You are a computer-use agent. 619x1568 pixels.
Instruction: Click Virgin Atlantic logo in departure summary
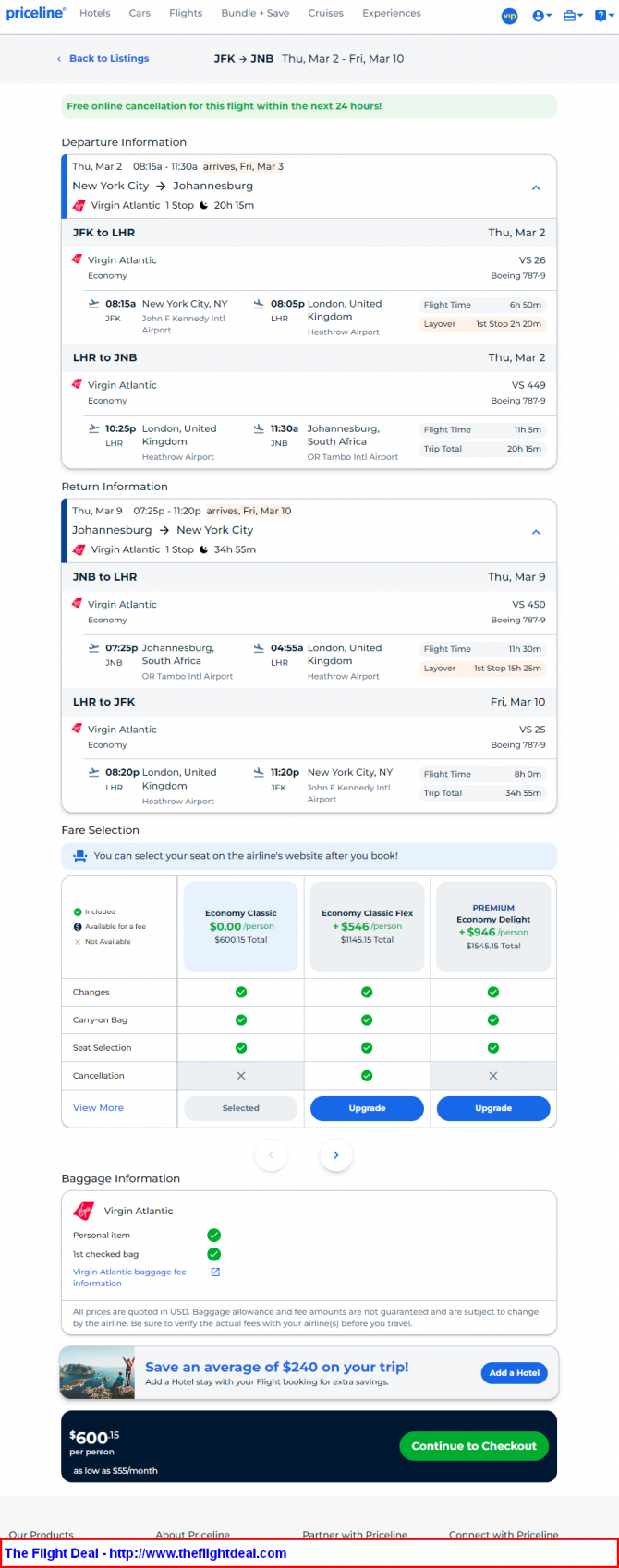point(79,205)
